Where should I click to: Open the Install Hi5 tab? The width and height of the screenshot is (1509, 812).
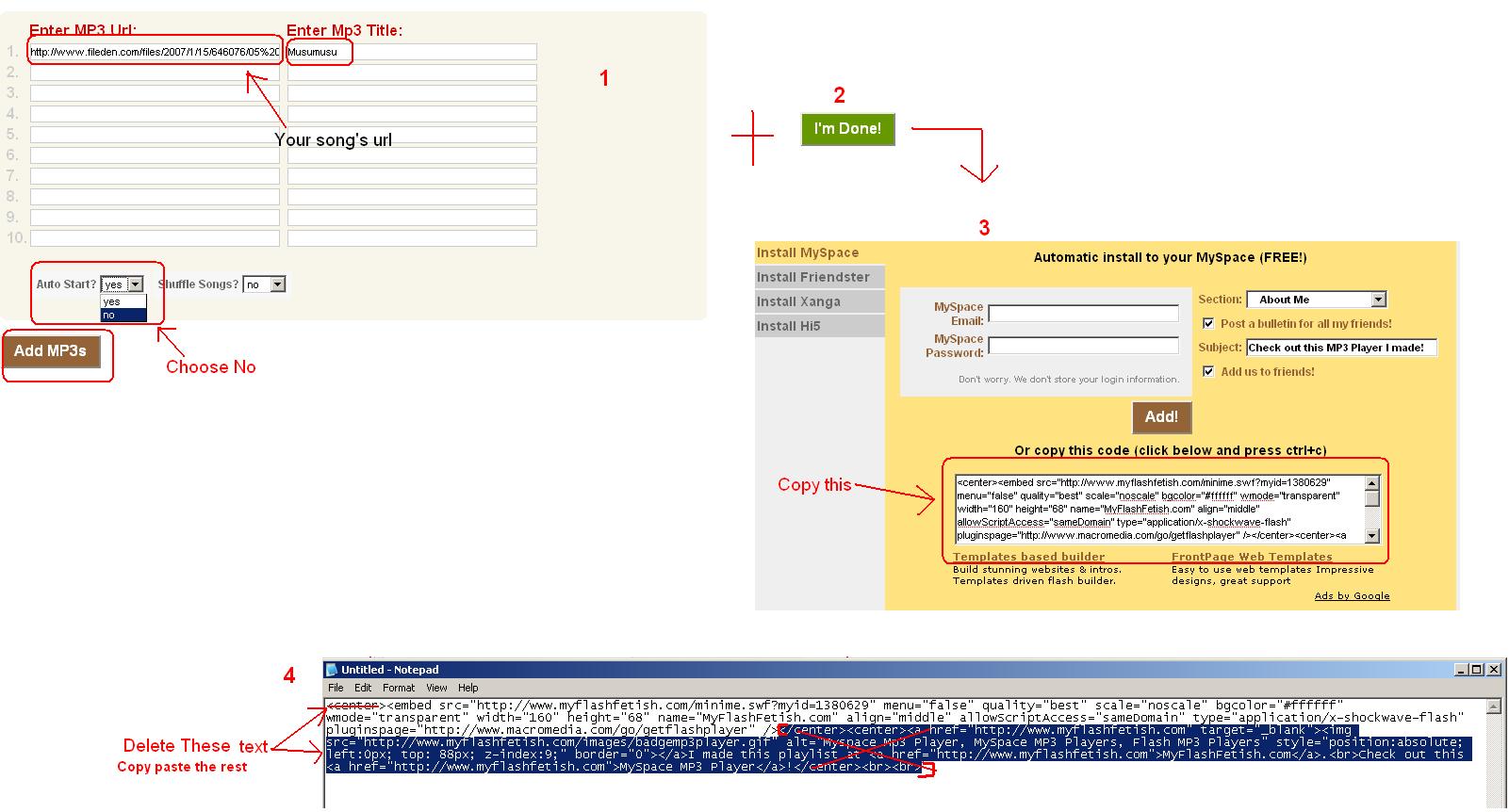(x=789, y=326)
